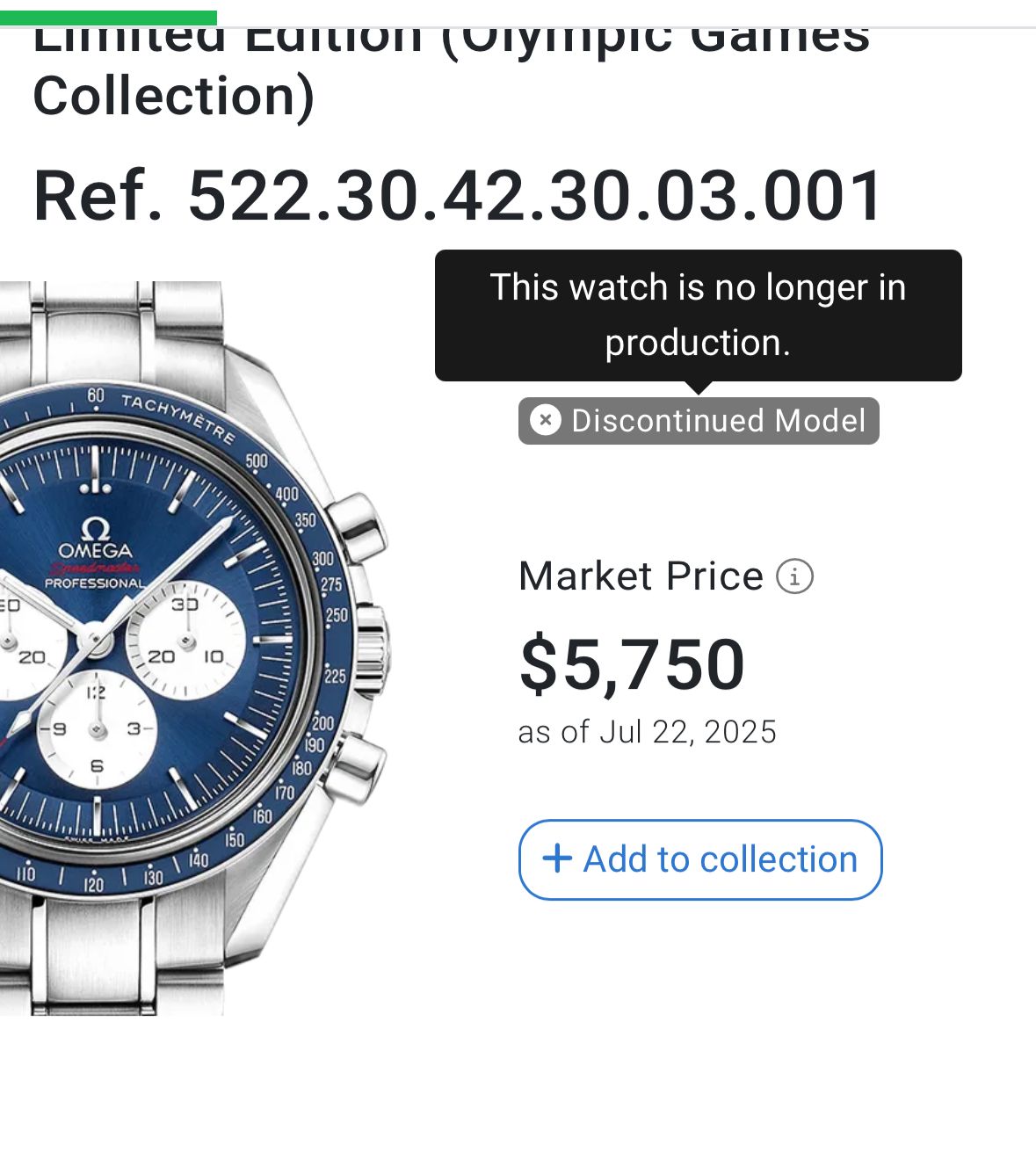Click the Tachymètre text on blue bezel

point(178,418)
